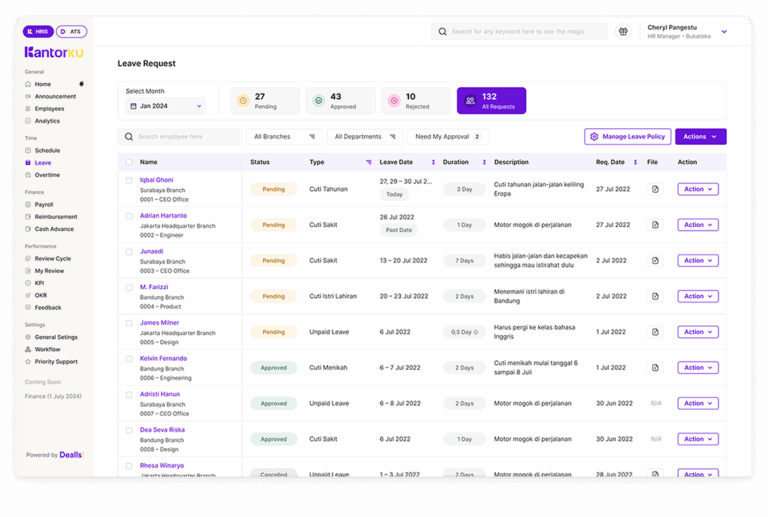Image resolution: width=768 pixels, height=517 pixels.
Task: Open Overtime from the sidebar menu
Action: (46, 175)
